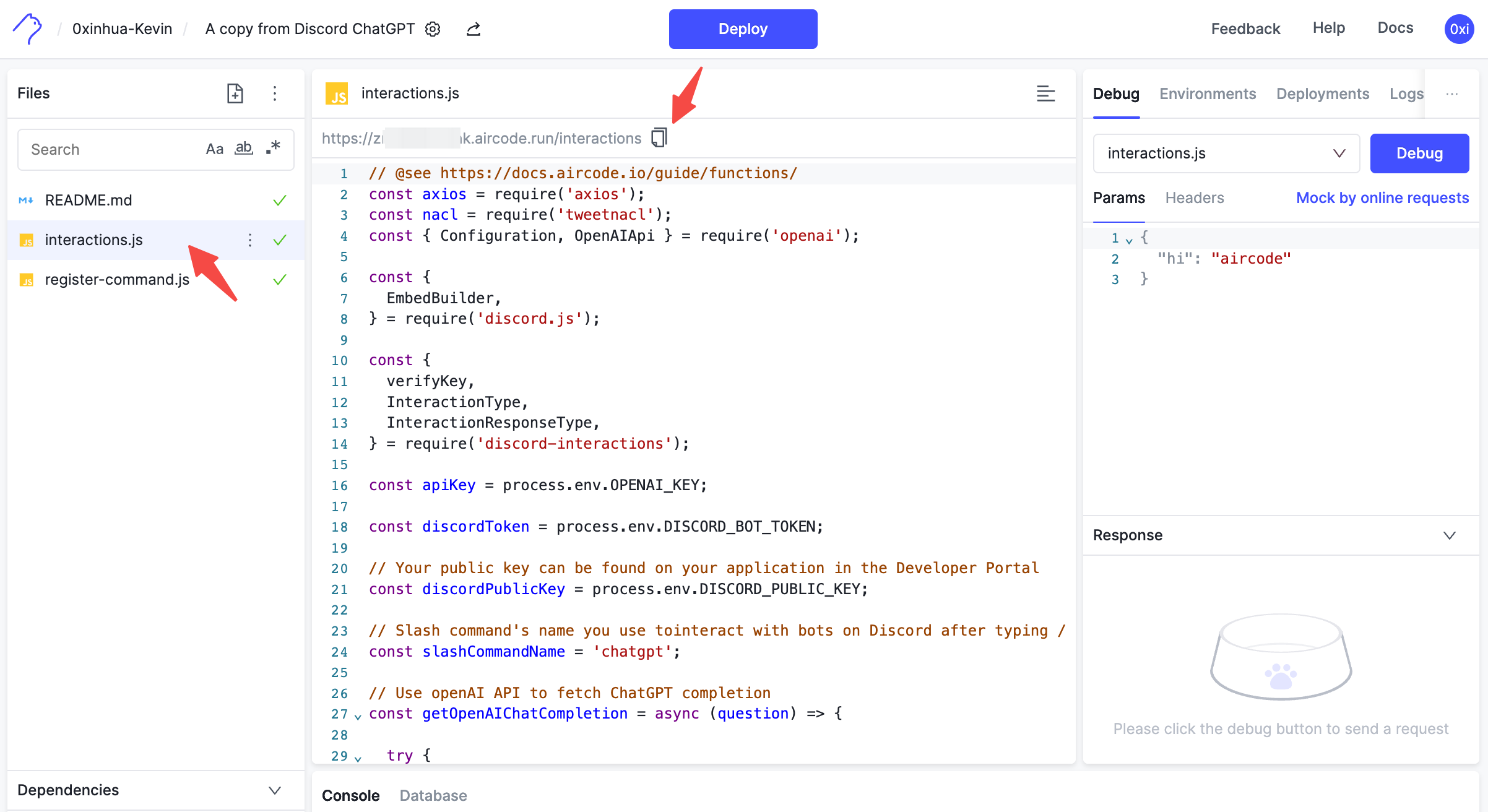Open Feedback link
1488x812 pixels.
click(1245, 28)
